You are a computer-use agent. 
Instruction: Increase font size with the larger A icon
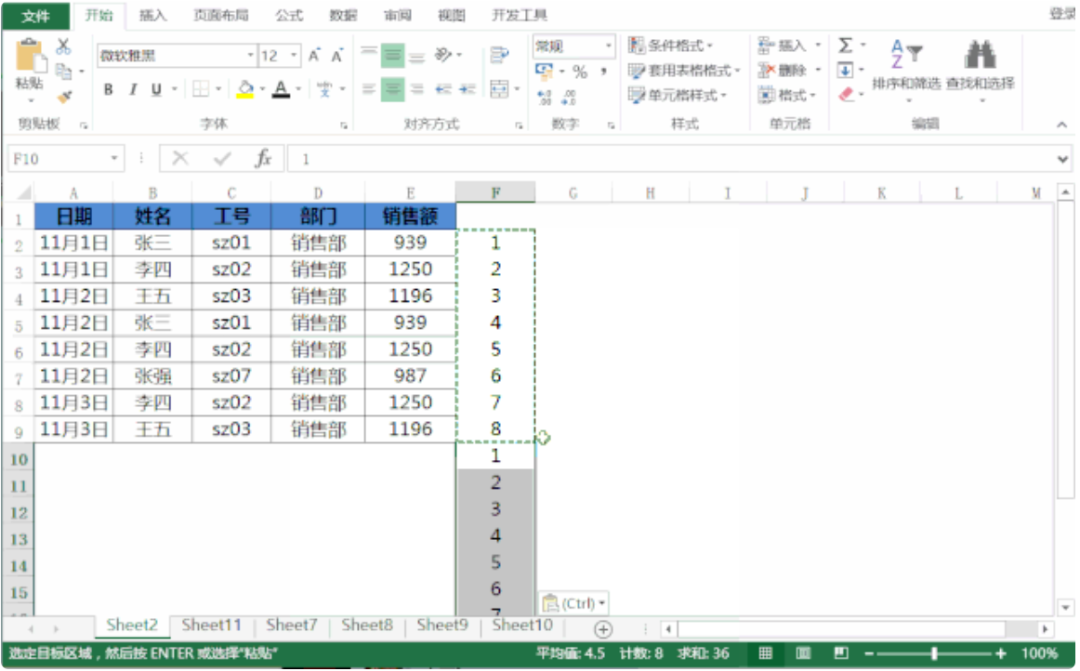pyautogui.click(x=315, y=56)
